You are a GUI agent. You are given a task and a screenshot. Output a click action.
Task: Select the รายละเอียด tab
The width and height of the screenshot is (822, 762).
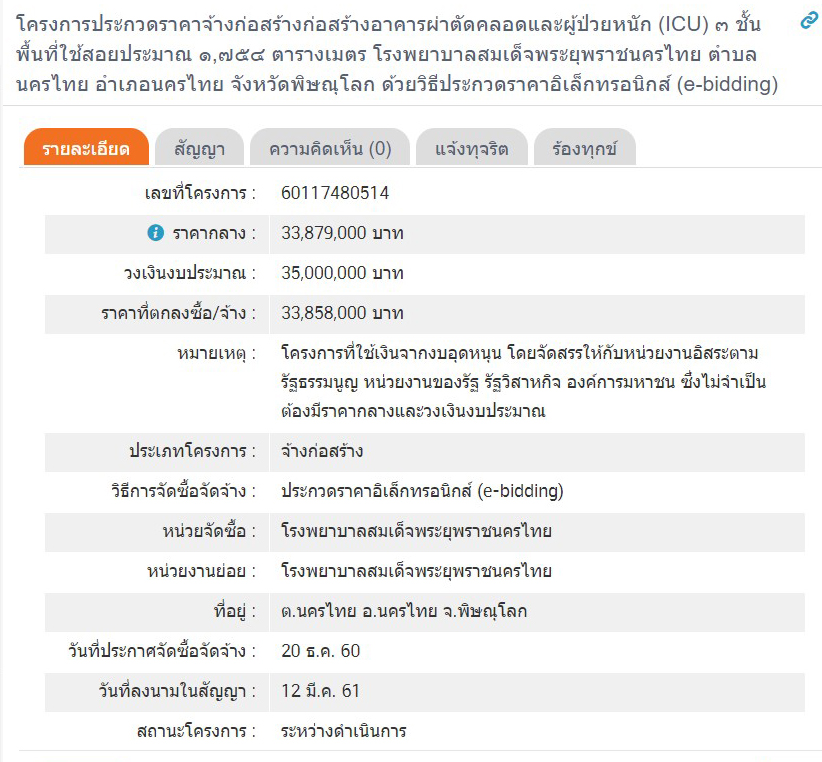click(x=86, y=149)
